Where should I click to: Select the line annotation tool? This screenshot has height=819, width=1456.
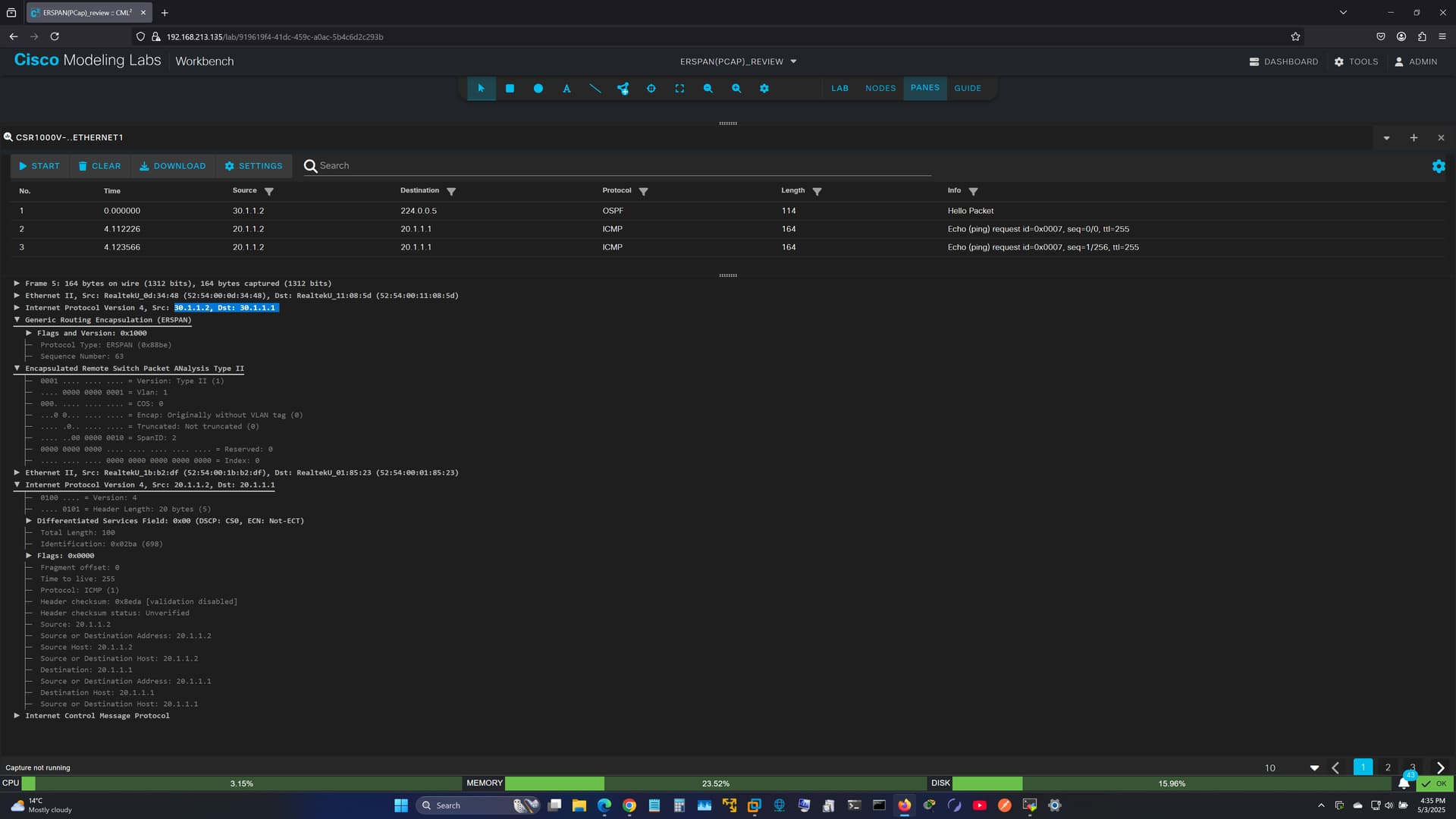pos(595,88)
